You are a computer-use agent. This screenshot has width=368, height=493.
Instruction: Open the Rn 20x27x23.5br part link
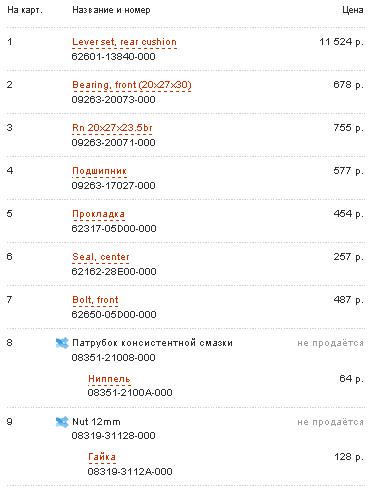pos(112,128)
